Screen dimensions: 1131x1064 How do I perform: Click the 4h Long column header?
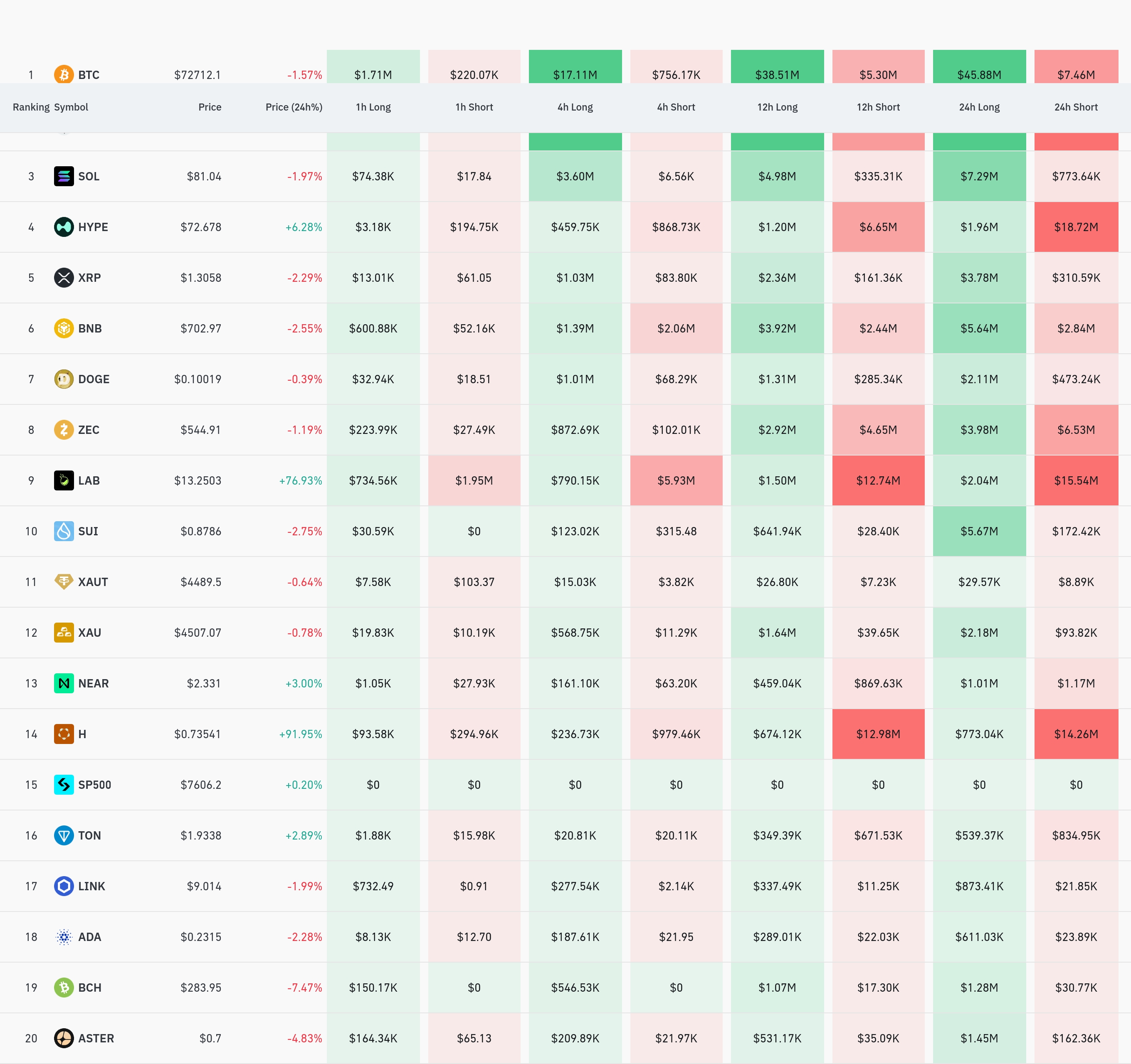pyautogui.click(x=575, y=107)
